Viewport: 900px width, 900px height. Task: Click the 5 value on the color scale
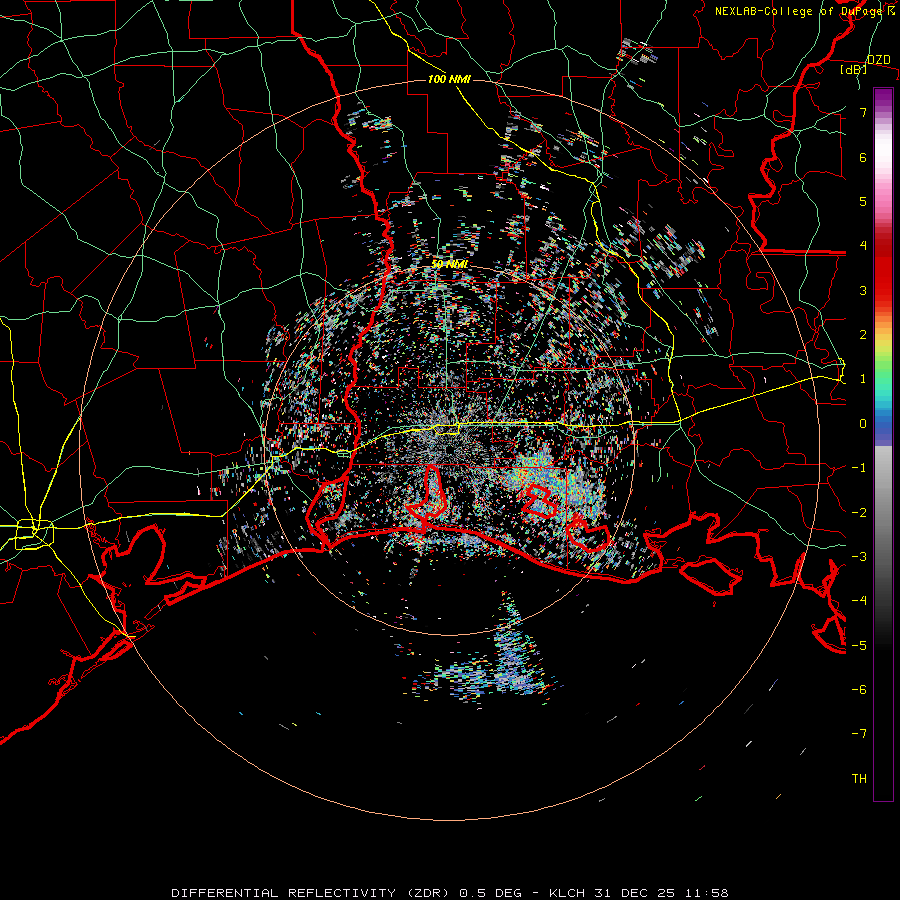click(863, 201)
